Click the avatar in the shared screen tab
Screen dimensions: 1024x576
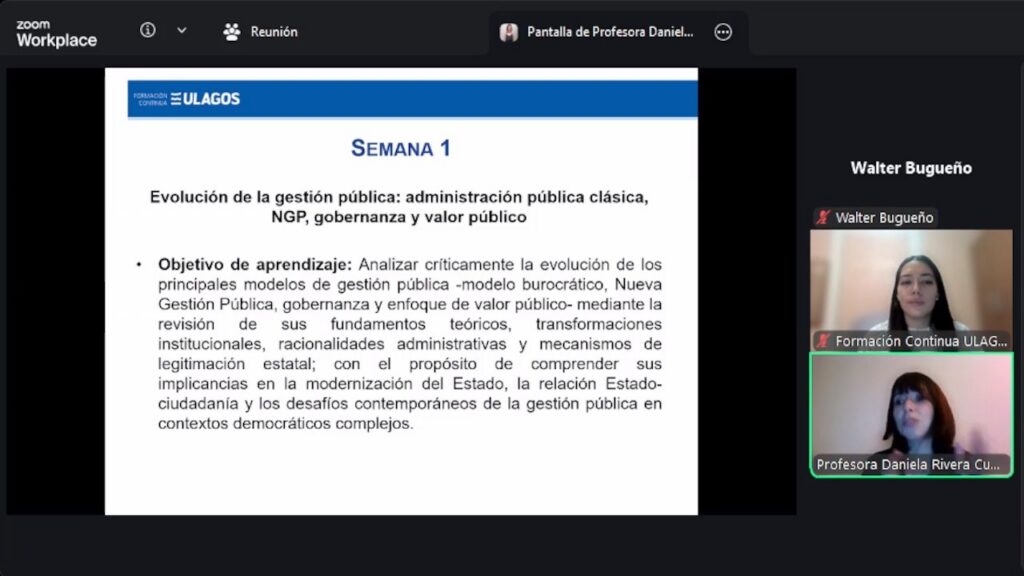(509, 32)
